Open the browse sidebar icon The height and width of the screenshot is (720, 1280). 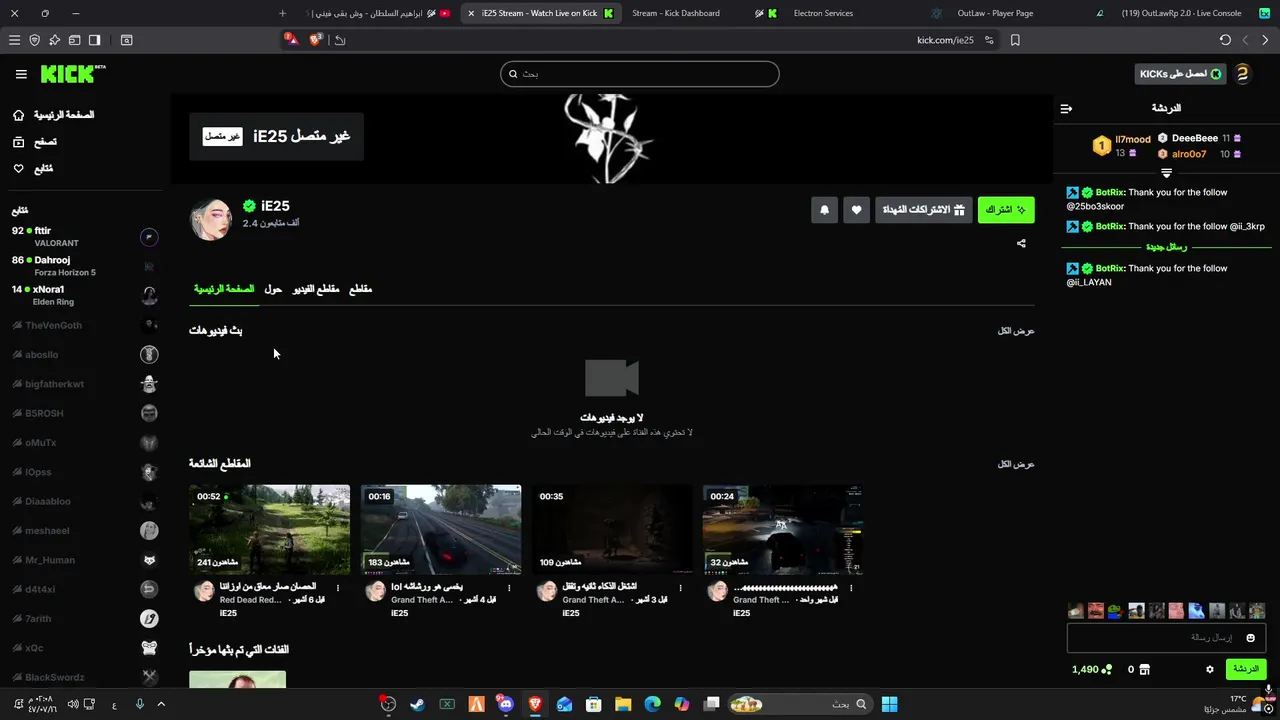pyautogui.click(x=18, y=142)
